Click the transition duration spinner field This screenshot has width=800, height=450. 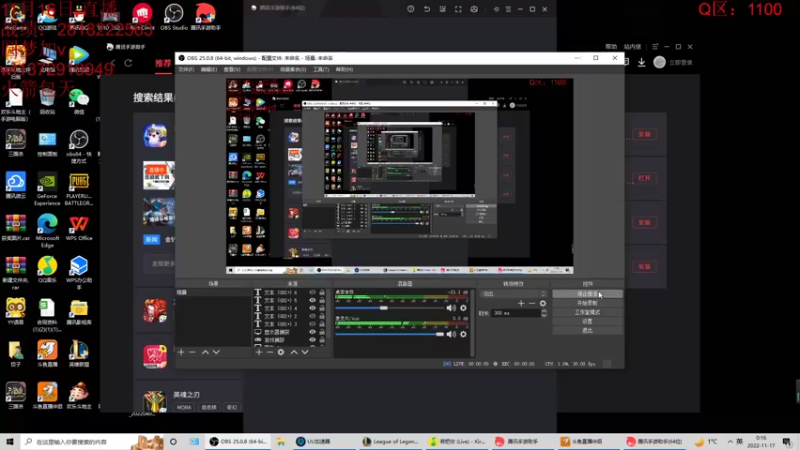click(x=515, y=313)
